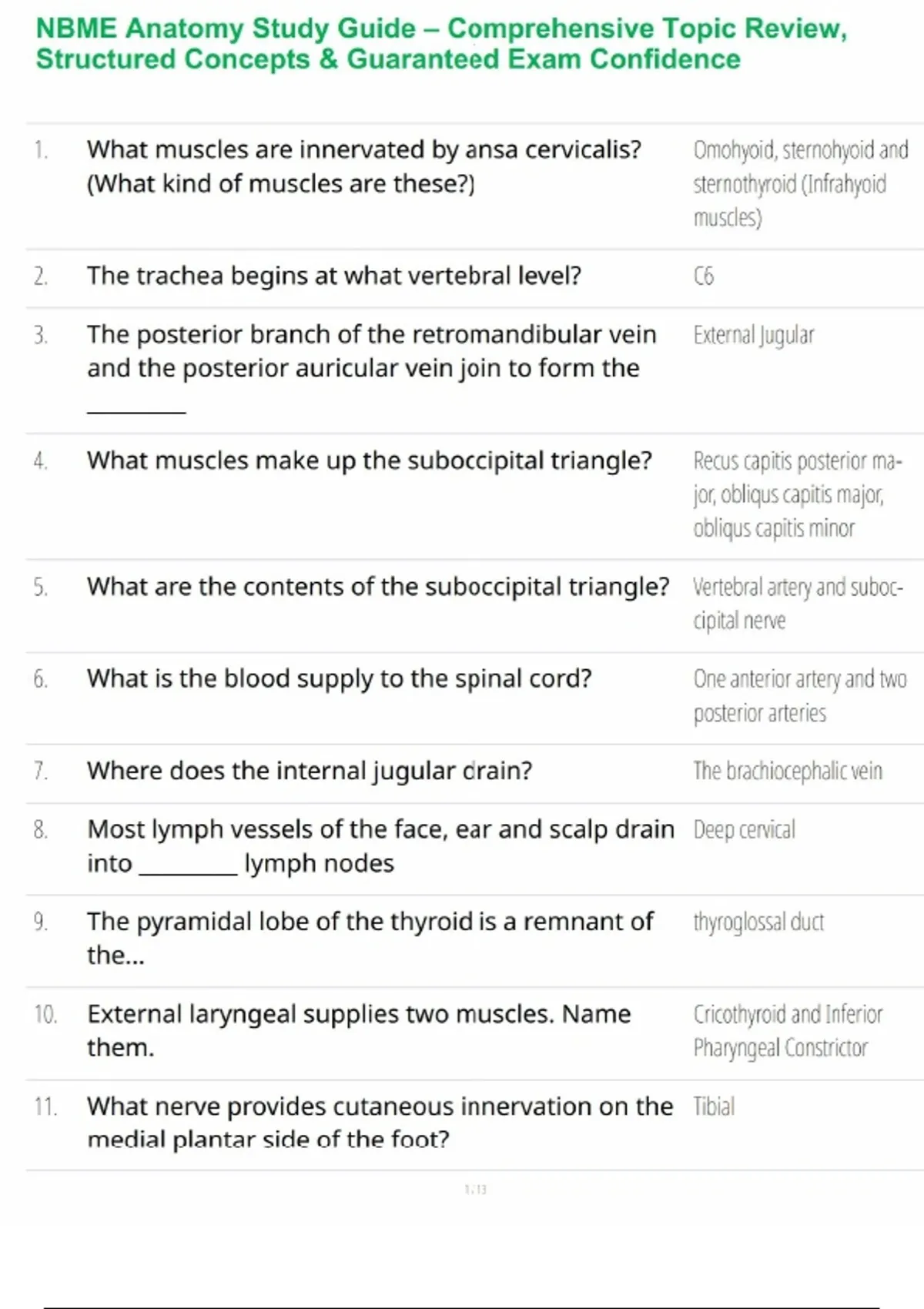Image resolution: width=924 pixels, height=1309 pixels.
Task: Click the retromandibular vein question
Action: click(371, 351)
